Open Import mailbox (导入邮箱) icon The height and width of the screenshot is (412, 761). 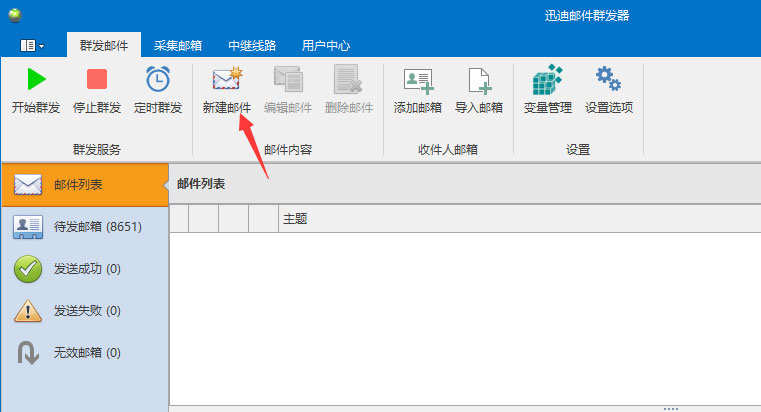point(479,81)
